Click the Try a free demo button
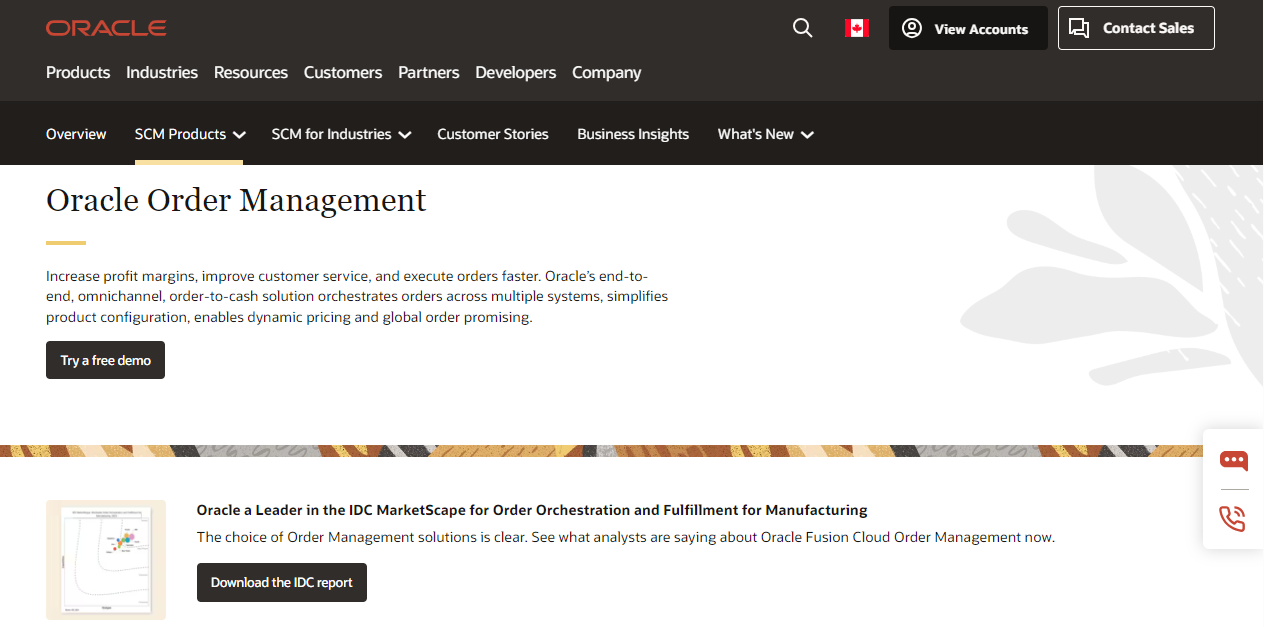This screenshot has height=627, width=1264. pyautogui.click(x=105, y=360)
